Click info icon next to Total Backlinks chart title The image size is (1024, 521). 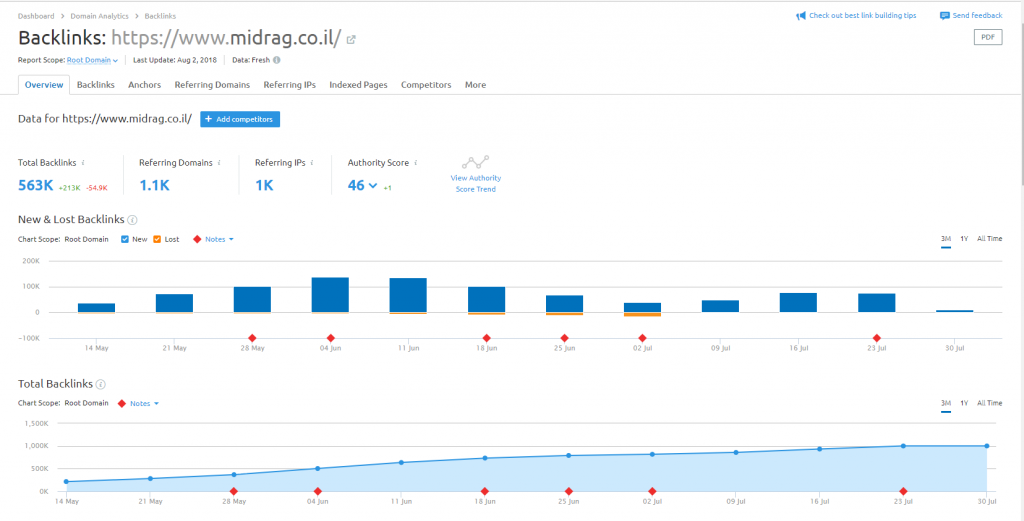101,384
